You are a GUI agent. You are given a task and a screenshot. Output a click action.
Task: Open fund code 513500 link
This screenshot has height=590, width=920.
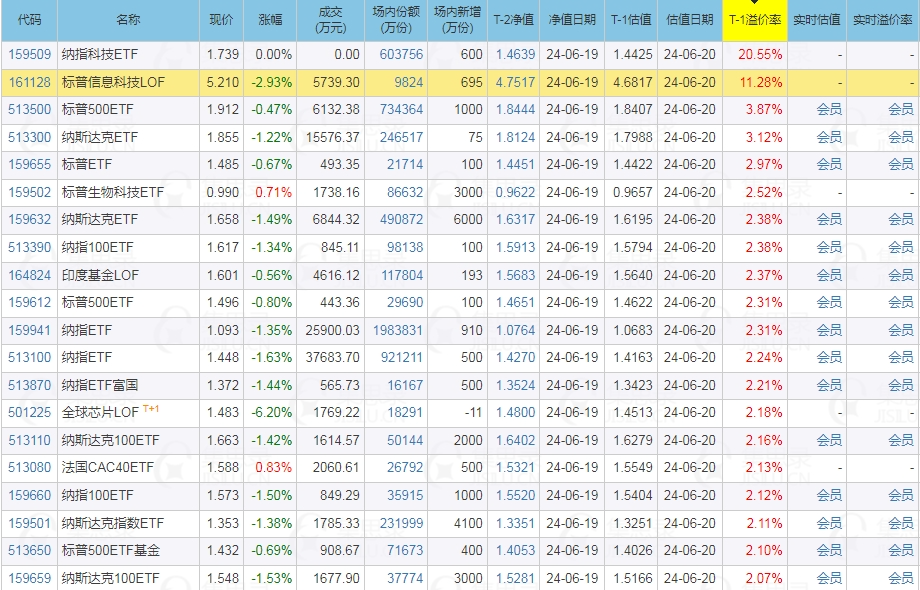tap(29, 109)
